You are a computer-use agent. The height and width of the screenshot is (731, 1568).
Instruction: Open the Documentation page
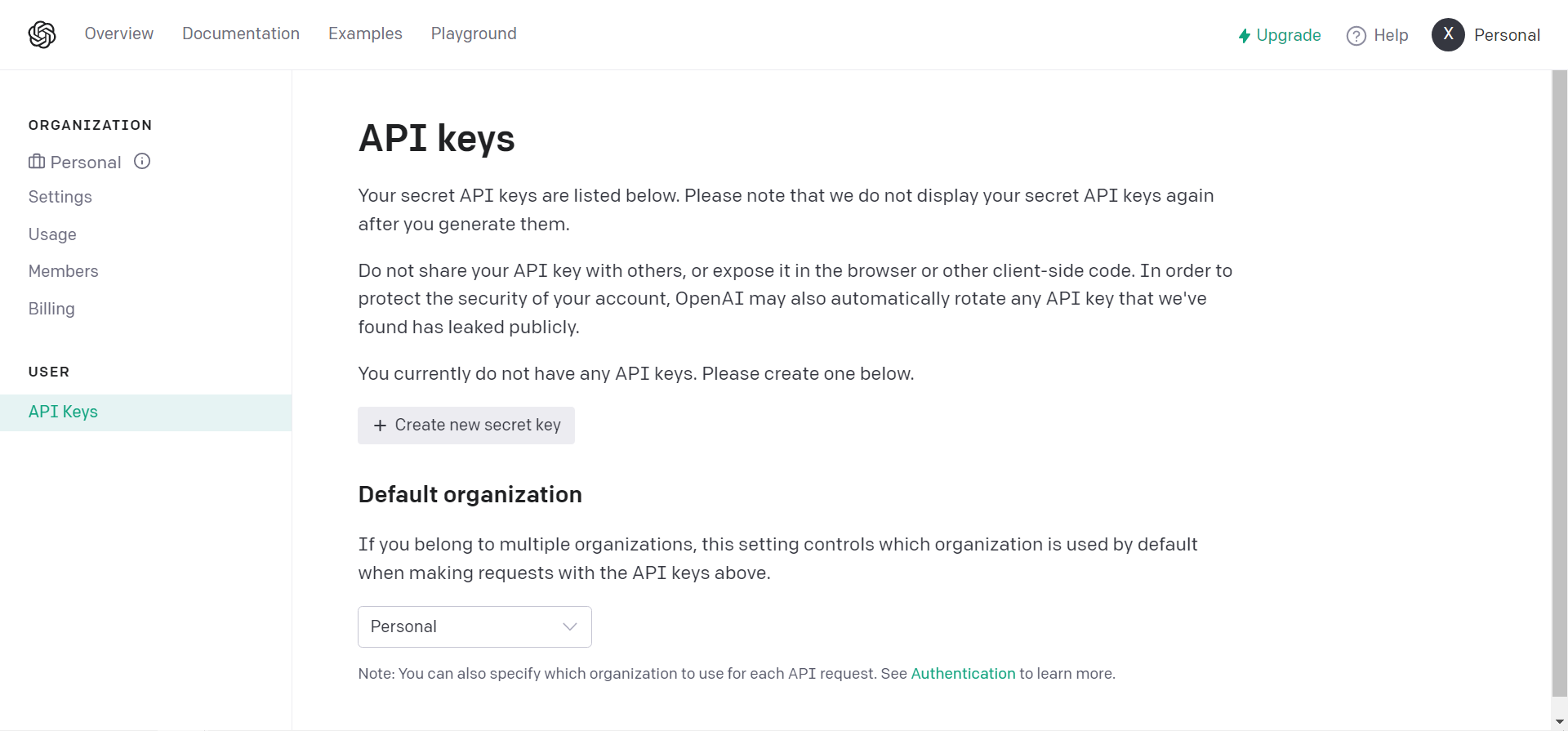pos(240,33)
